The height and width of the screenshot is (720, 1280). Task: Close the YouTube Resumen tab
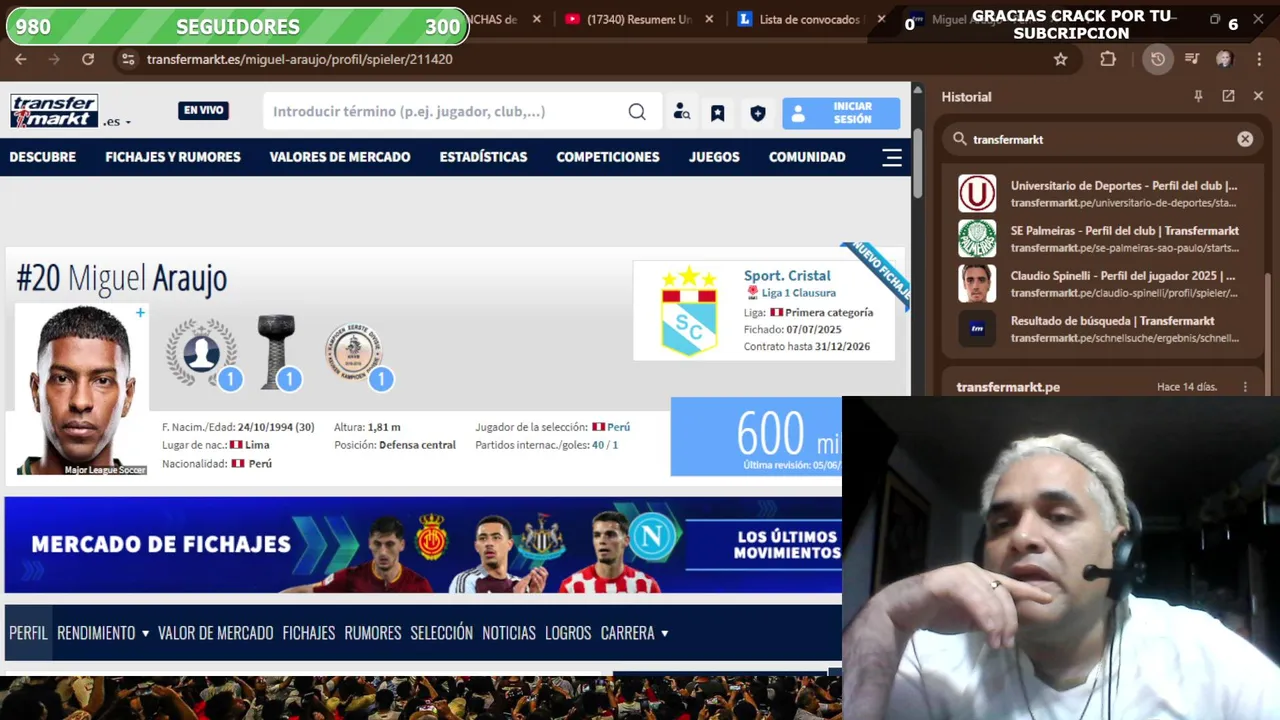tap(709, 19)
